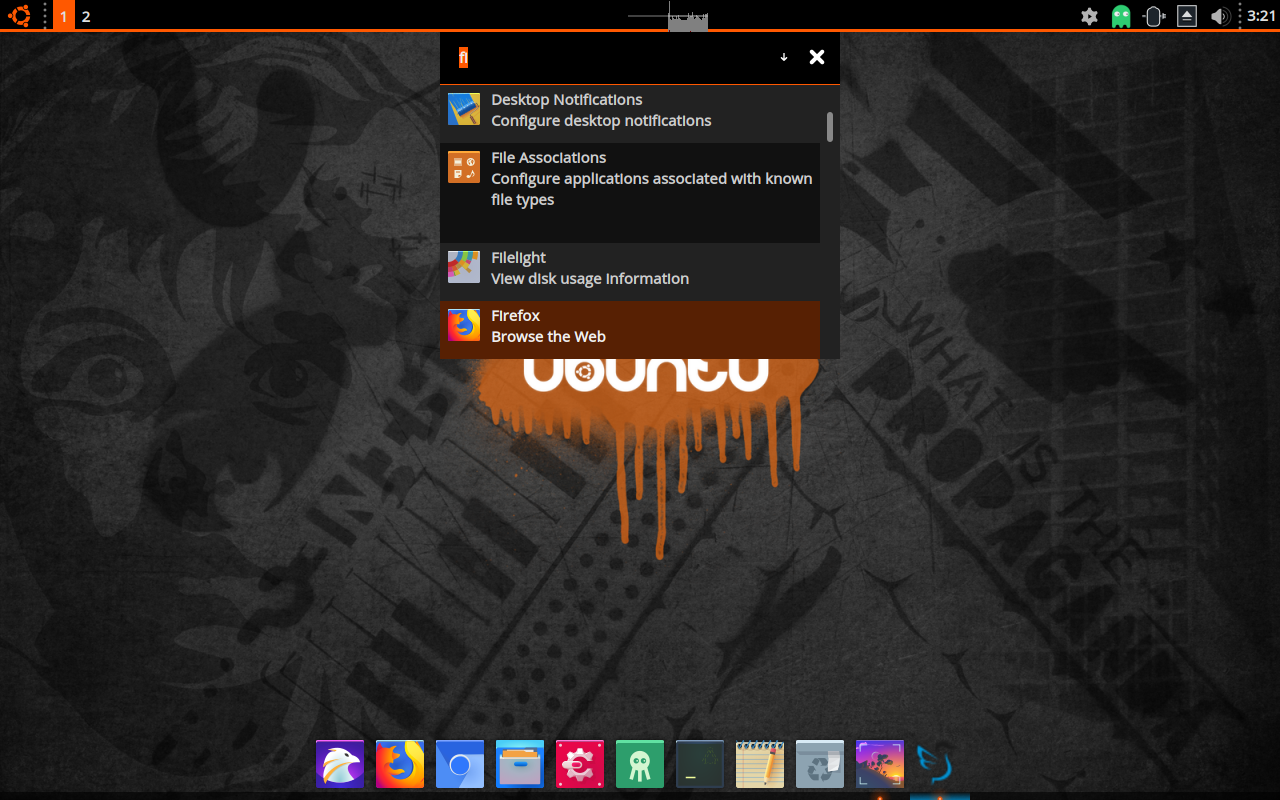The image size is (1280, 800).
Task: Launch the terminal from the dock
Action: tap(700, 764)
